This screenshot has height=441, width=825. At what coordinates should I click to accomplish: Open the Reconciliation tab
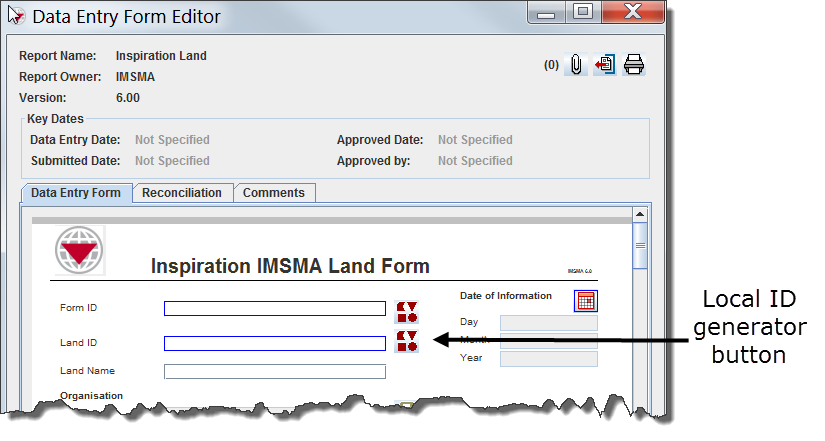(x=182, y=193)
